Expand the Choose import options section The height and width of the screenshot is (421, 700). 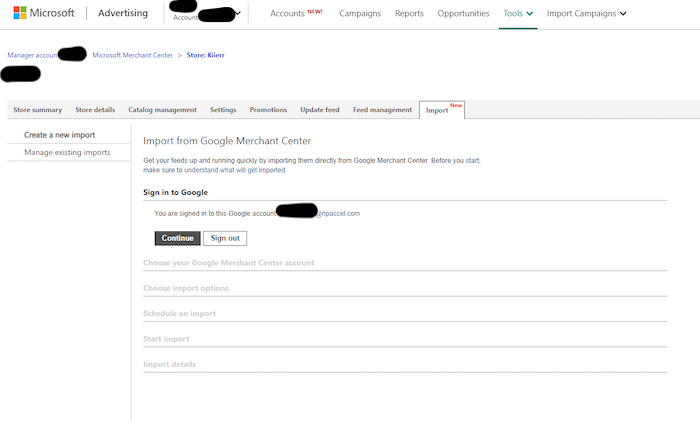(186, 288)
